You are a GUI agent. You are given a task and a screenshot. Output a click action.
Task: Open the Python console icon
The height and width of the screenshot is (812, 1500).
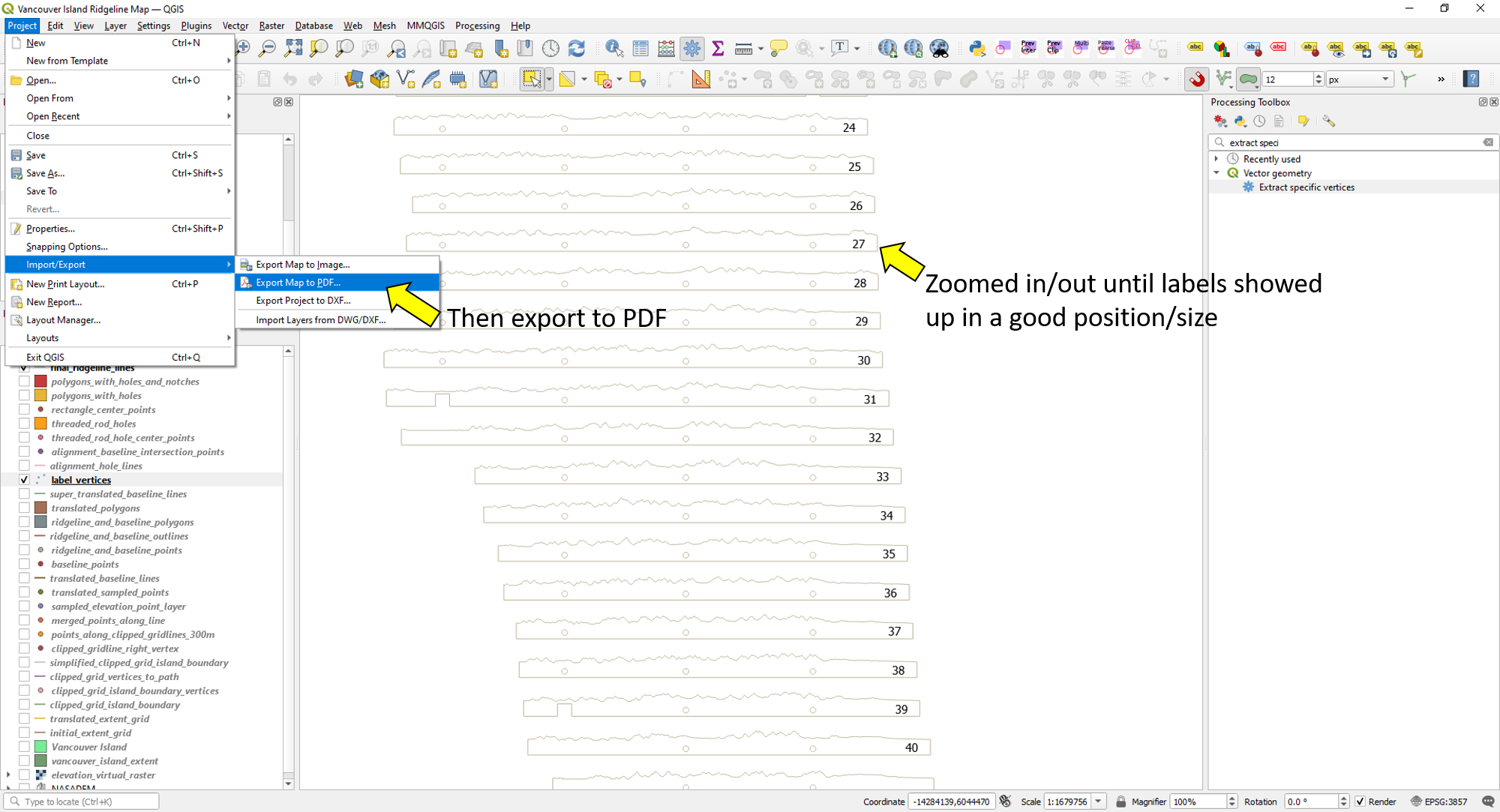coord(976,49)
